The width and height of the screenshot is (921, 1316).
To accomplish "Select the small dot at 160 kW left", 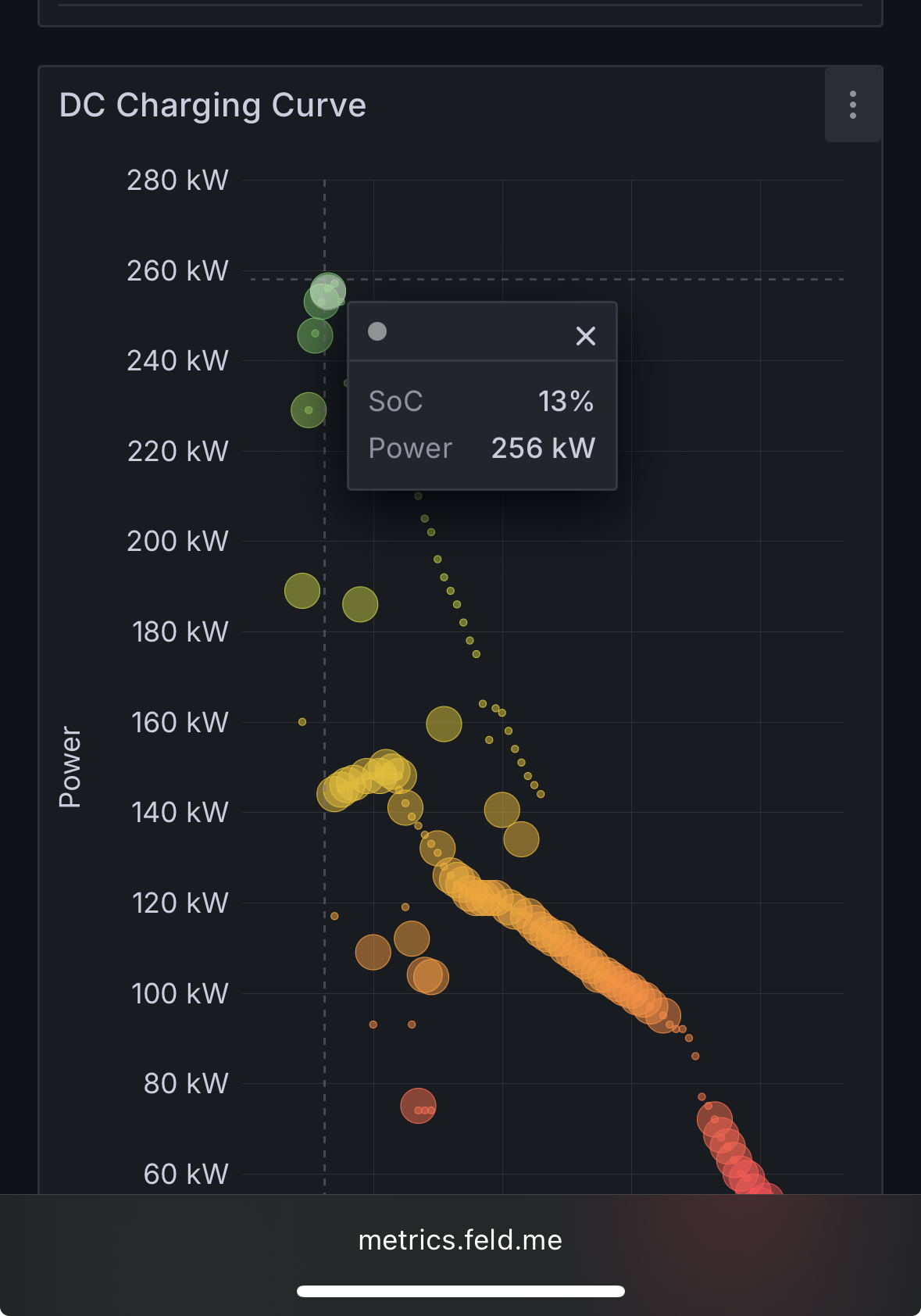I will 302,722.
